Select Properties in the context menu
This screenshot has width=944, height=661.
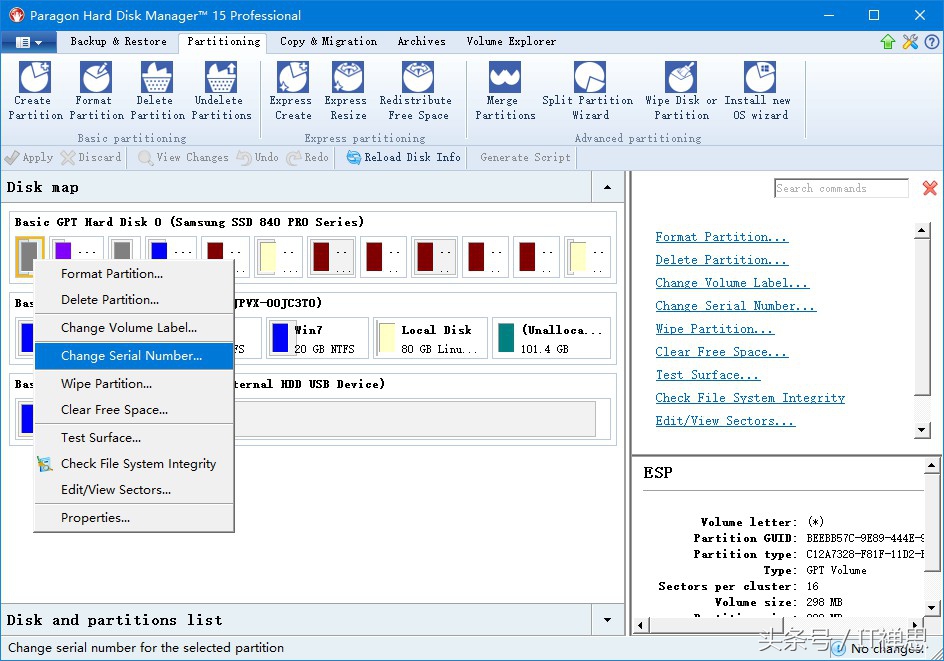point(95,518)
